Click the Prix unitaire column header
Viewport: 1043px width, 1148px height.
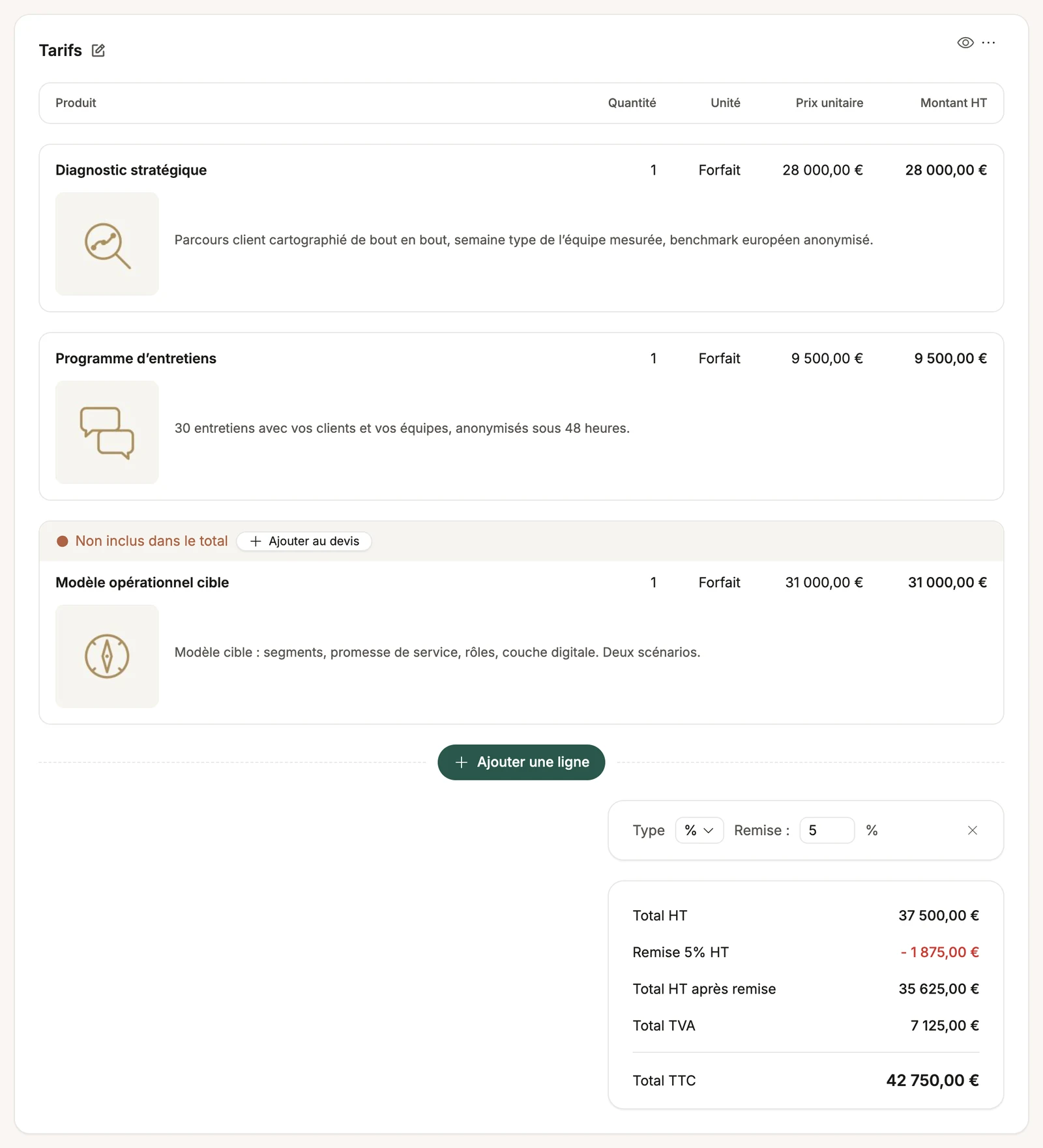829,103
